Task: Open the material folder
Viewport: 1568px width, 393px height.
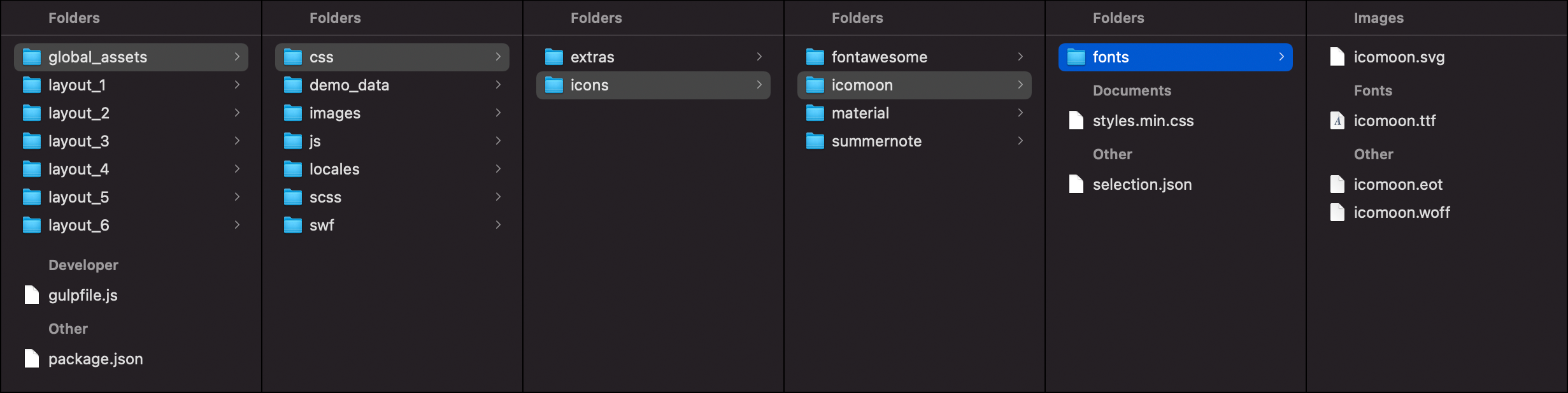Action: click(915, 113)
